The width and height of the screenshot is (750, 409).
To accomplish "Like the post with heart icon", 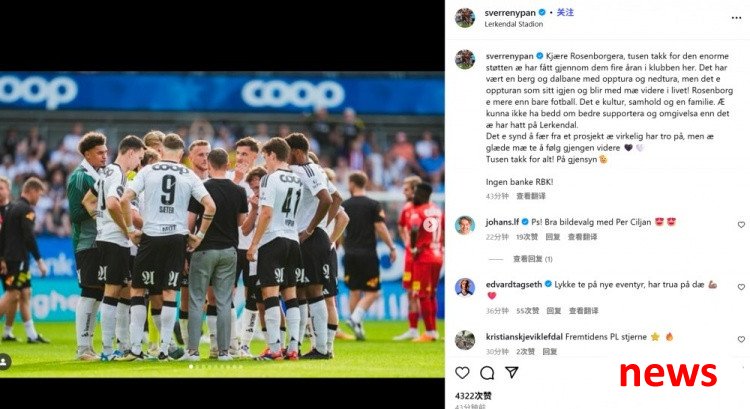I will tap(462, 373).
